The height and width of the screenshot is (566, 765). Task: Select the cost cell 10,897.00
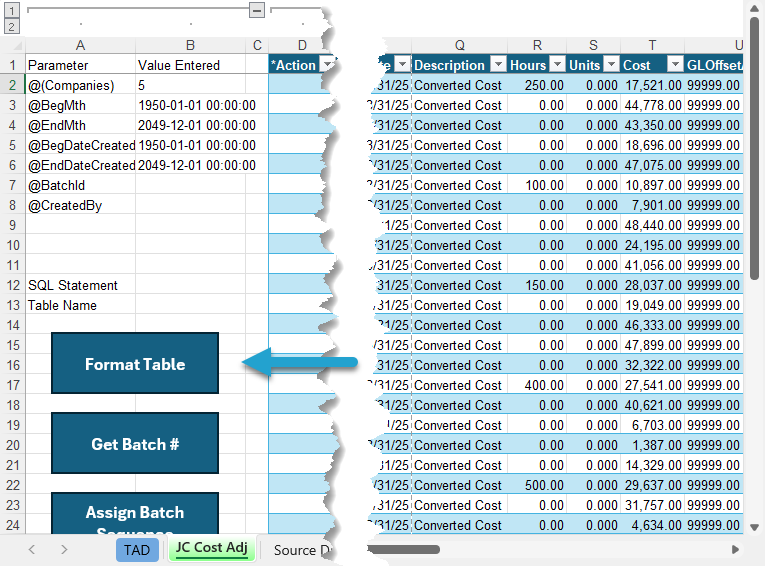652,185
